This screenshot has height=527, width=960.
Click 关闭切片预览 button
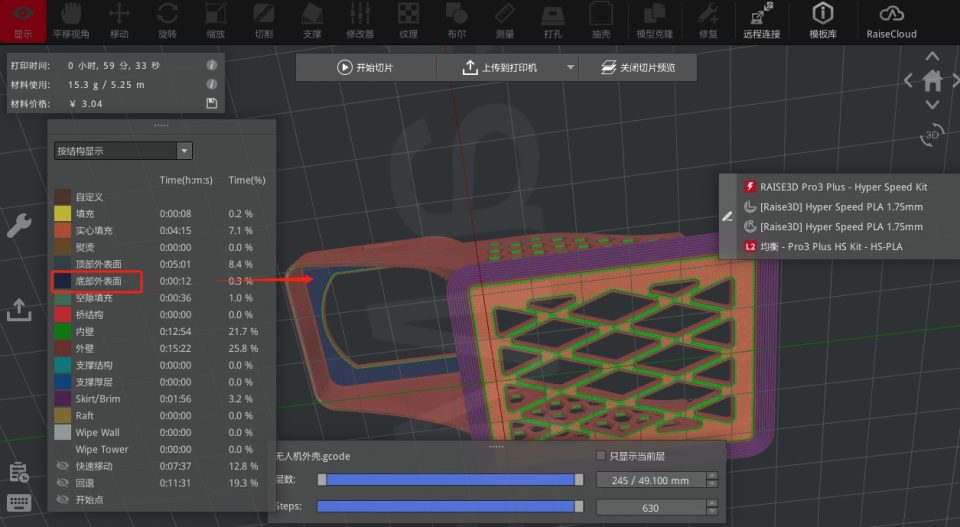(x=638, y=67)
